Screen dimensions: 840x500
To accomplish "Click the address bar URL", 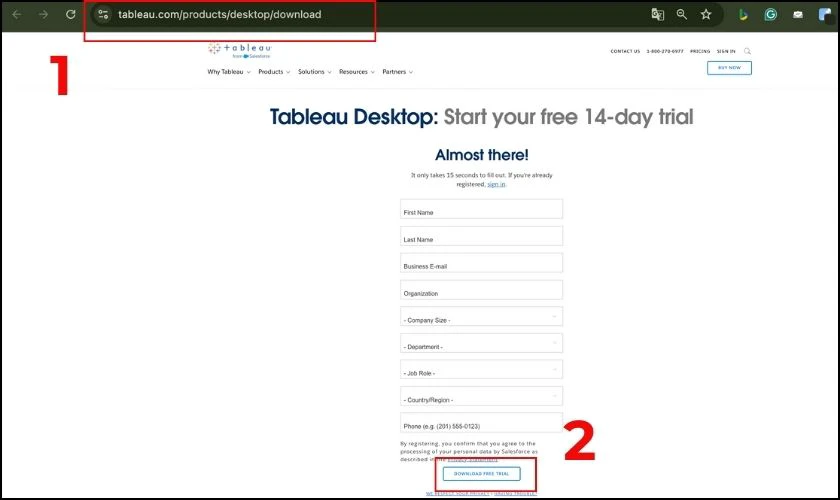I will coord(220,14).
